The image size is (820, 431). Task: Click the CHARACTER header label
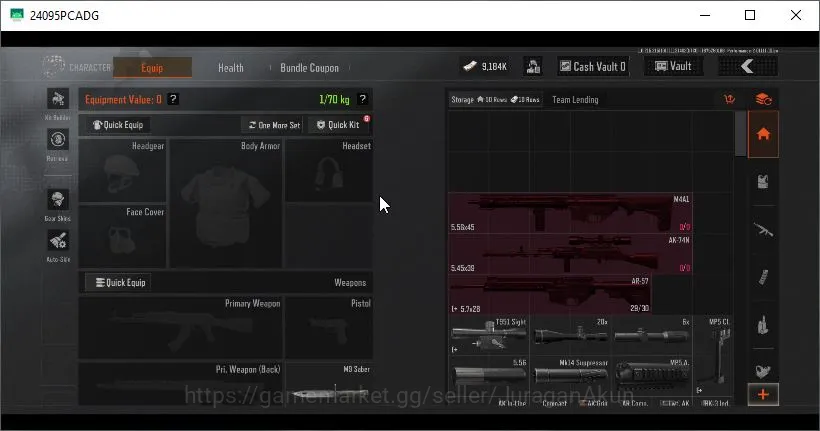point(90,67)
